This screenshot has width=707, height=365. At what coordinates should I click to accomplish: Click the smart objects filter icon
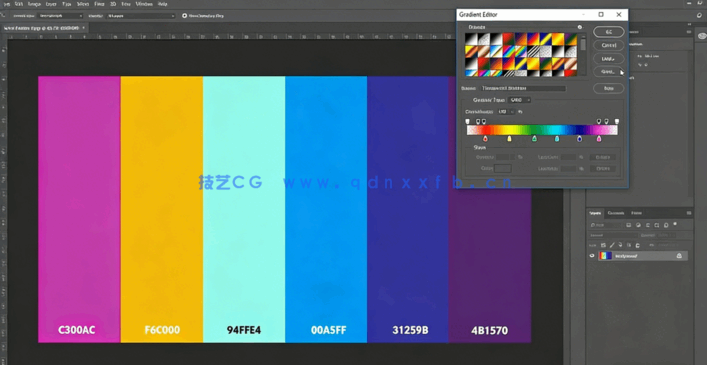click(666, 225)
